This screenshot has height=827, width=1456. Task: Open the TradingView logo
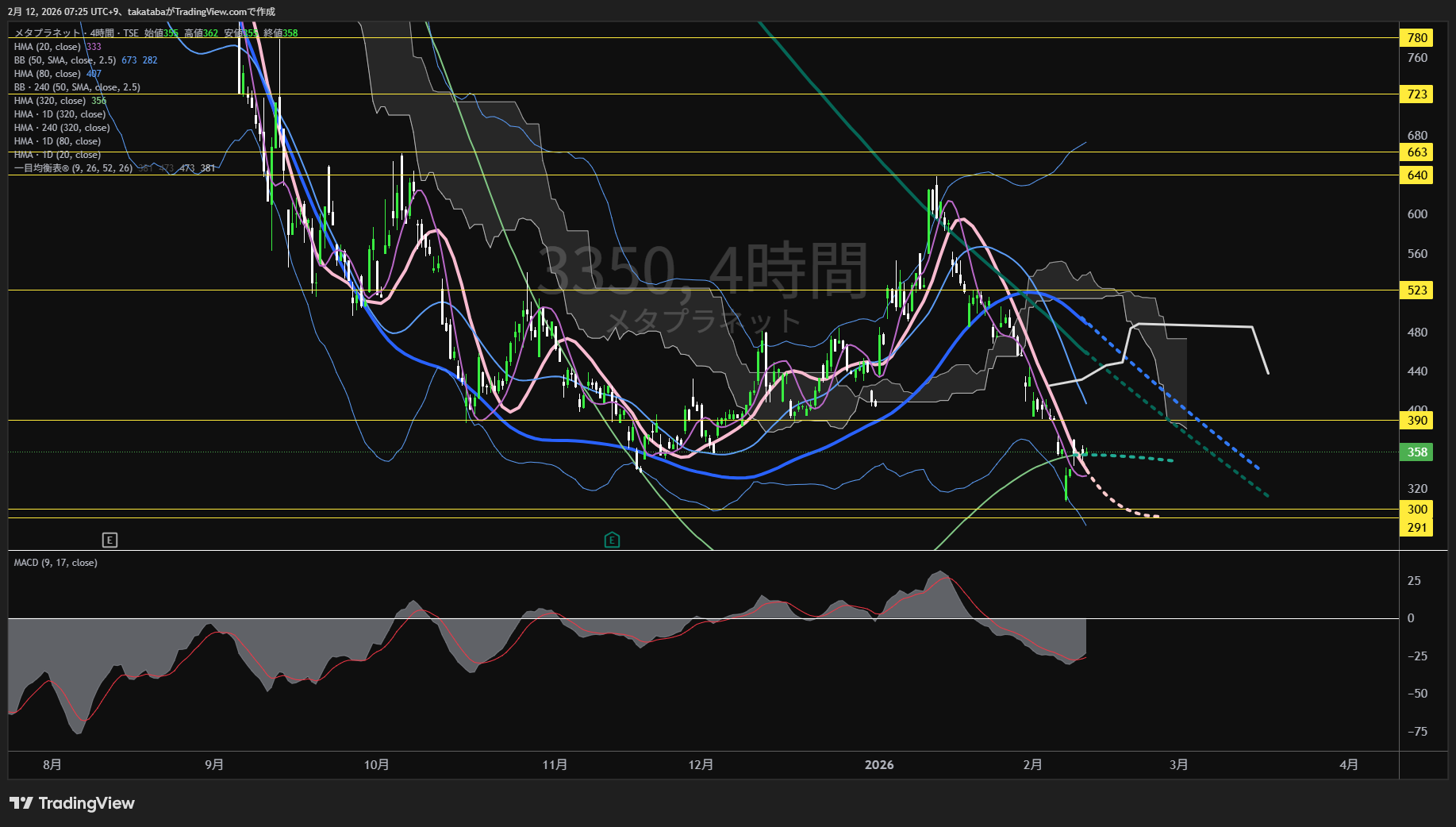pyautogui.click(x=72, y=803)
